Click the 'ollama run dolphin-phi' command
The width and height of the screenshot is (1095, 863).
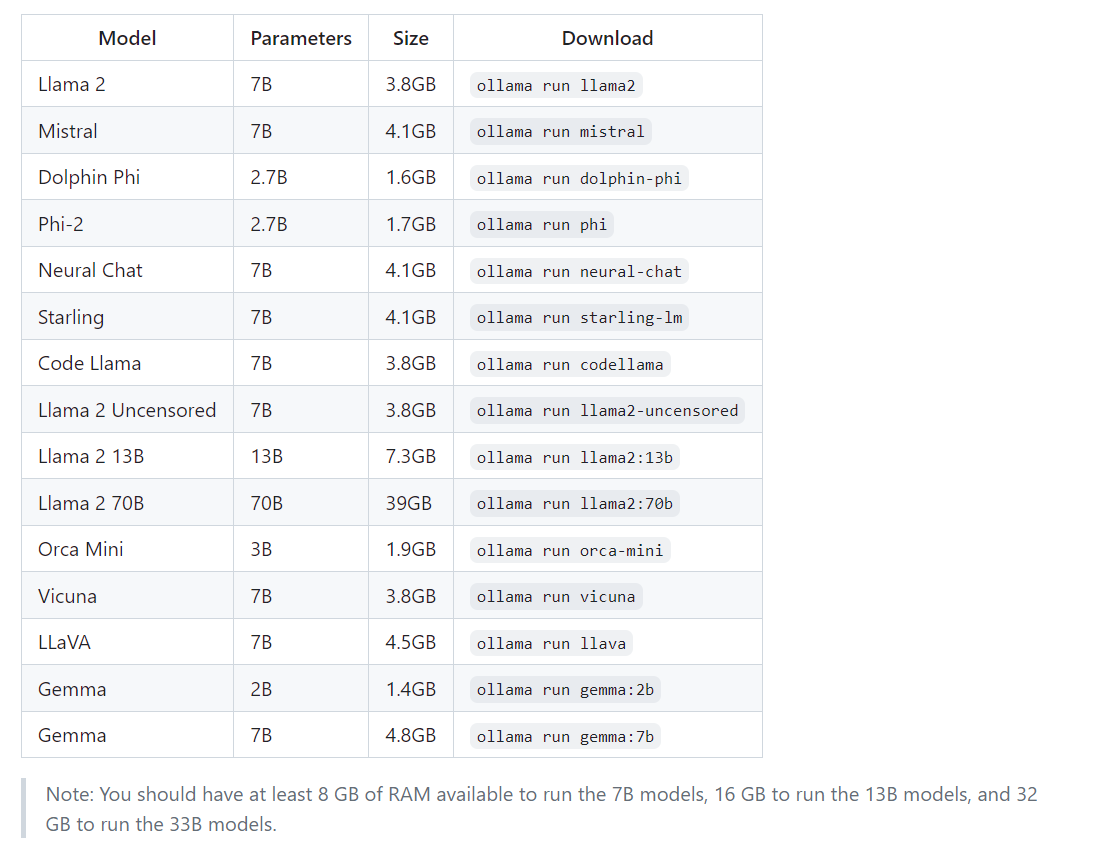(x=579, y=178)
